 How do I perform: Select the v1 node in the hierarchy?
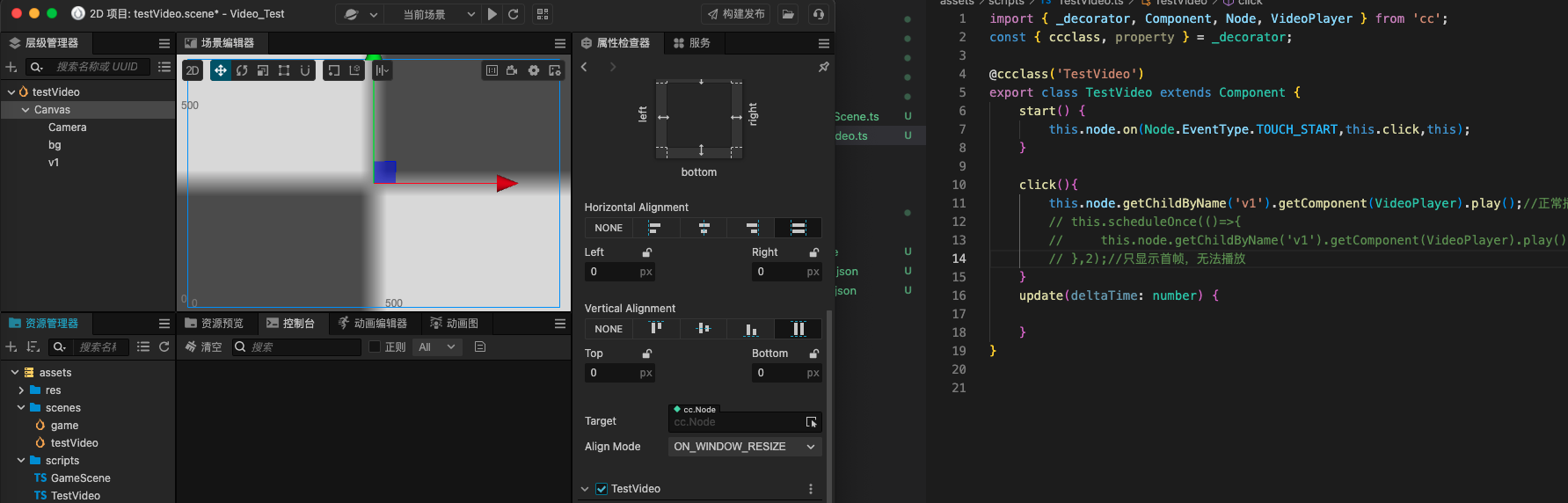(x=54, y=163)
